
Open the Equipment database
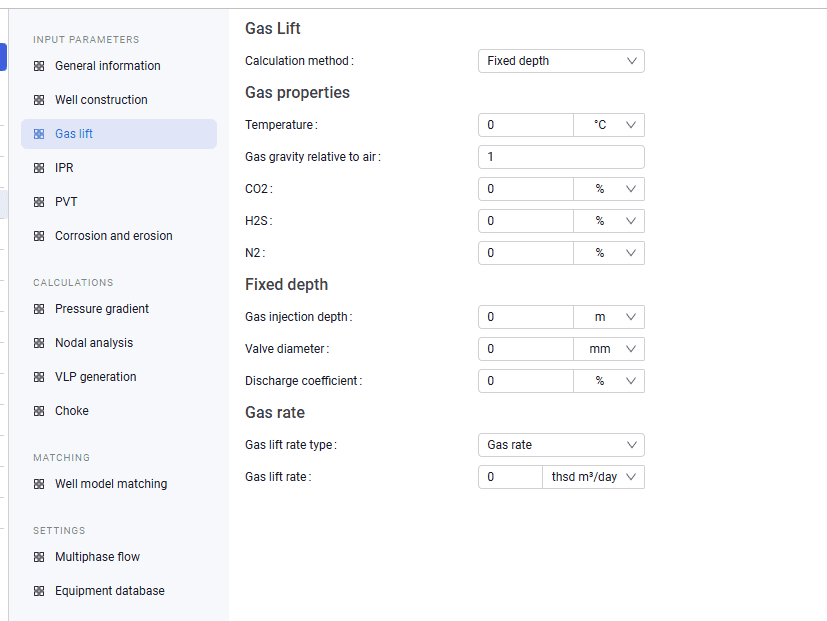click(x=119, y=591)
